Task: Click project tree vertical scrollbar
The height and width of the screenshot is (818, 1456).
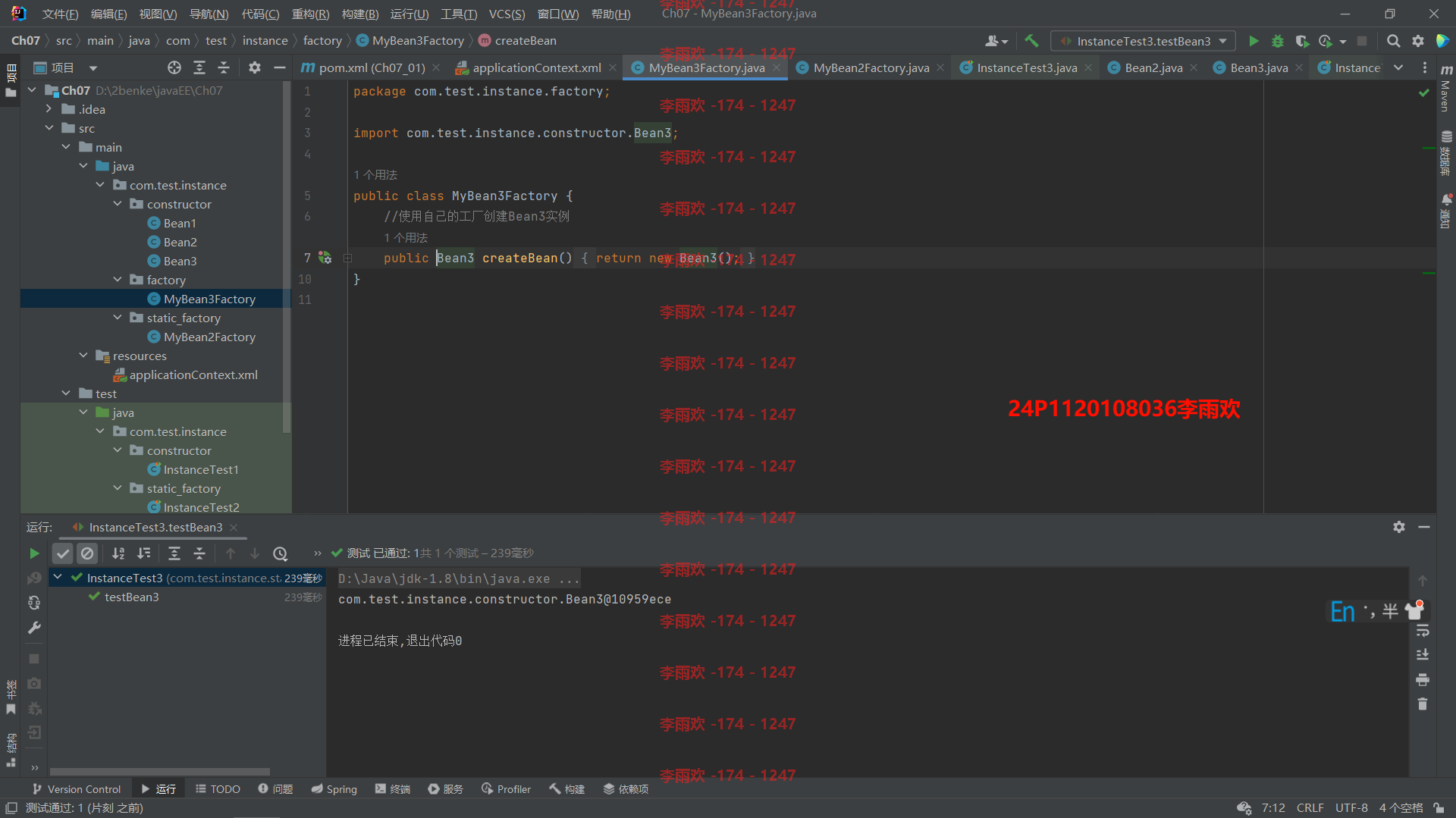Action: (x=287, y=258)
